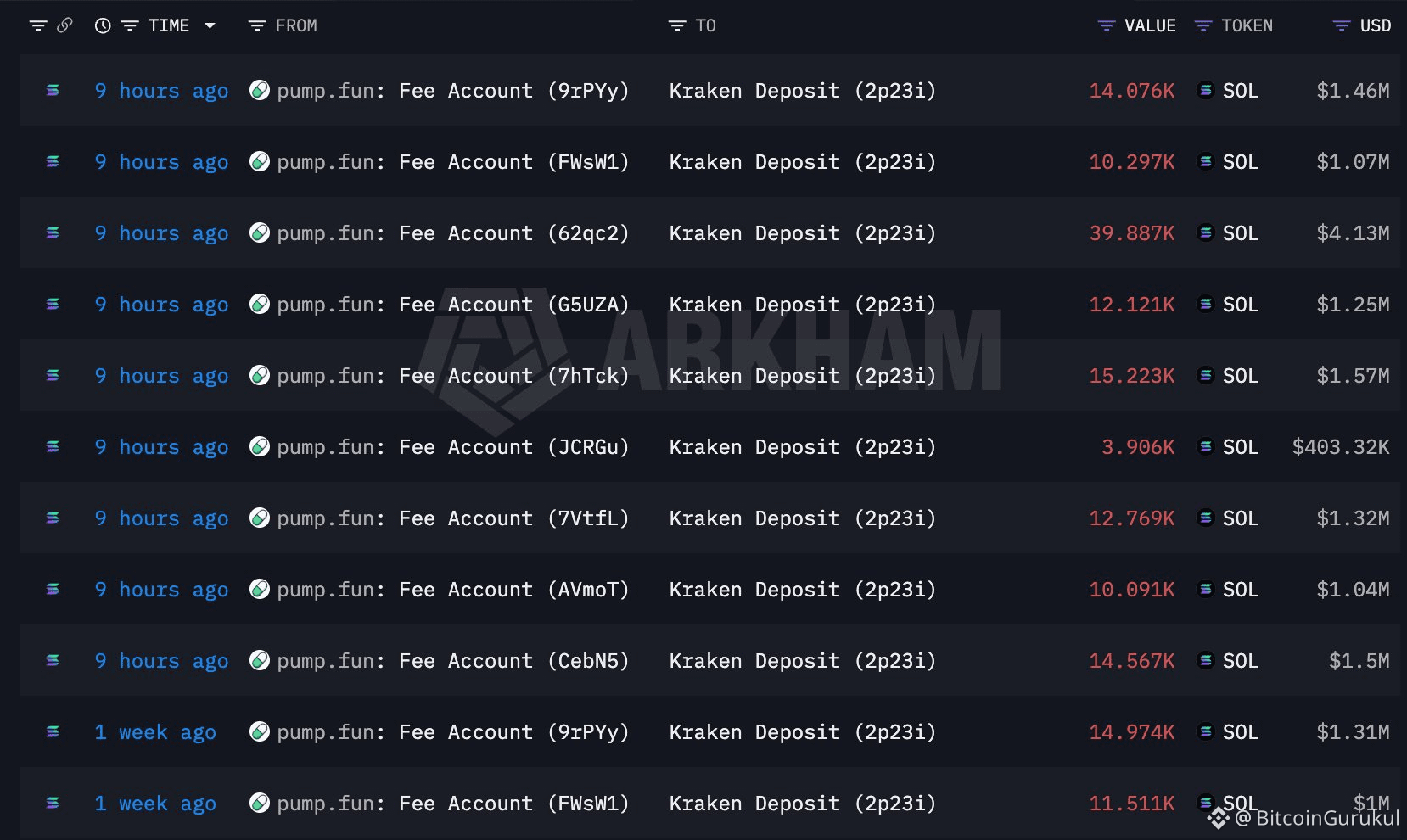Click the $4.13M USD value cell
The width and height of the screenshot is (1407, 840).
pos(1353,233)
